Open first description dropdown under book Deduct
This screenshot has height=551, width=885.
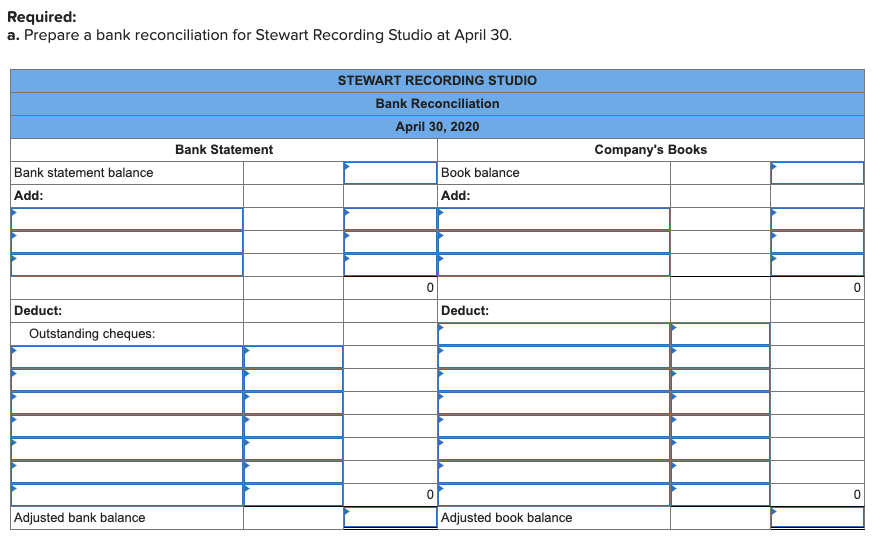[x=554, y=334]
